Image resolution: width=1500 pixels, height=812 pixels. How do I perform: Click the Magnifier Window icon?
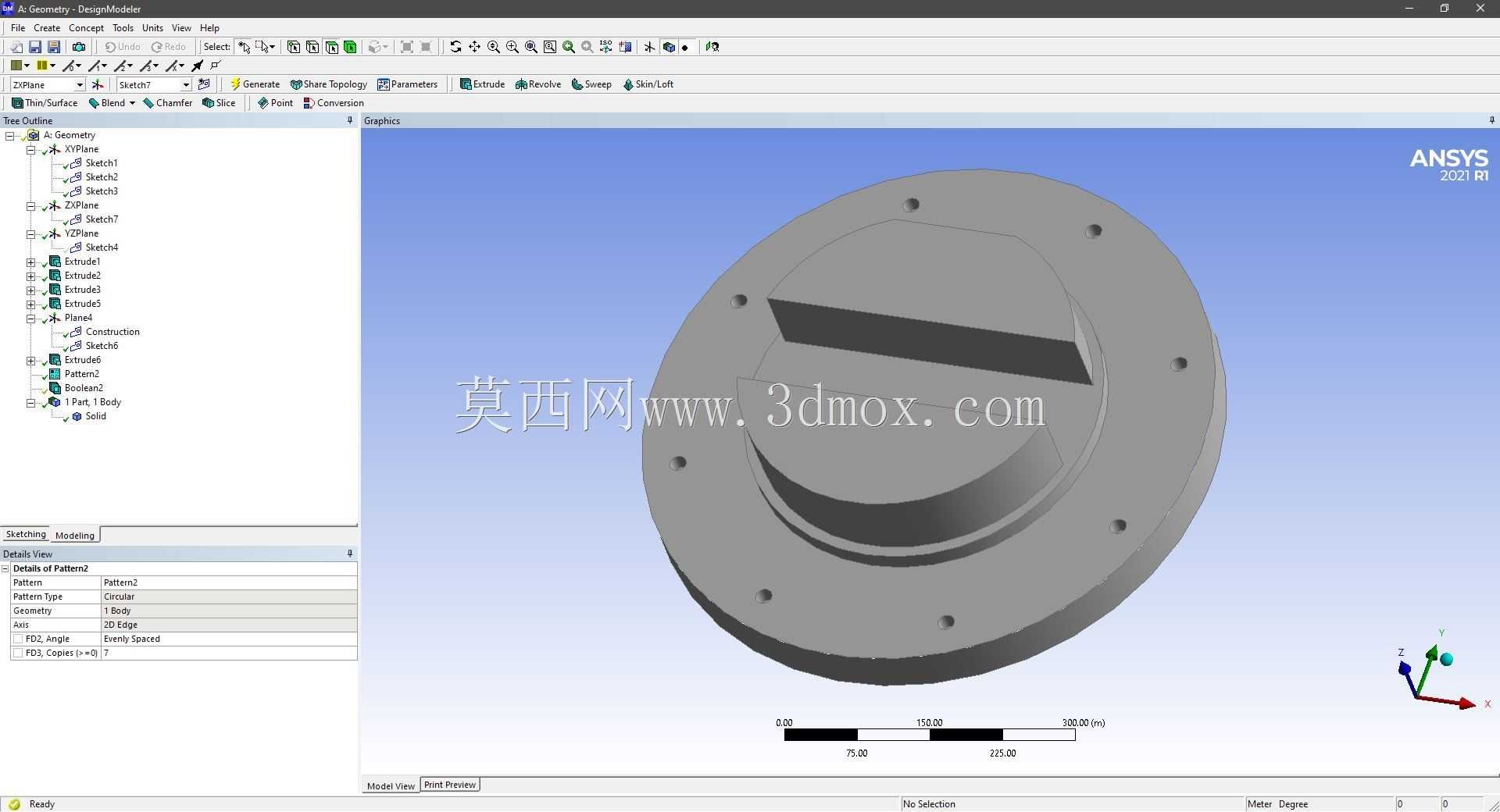(549, 47)
